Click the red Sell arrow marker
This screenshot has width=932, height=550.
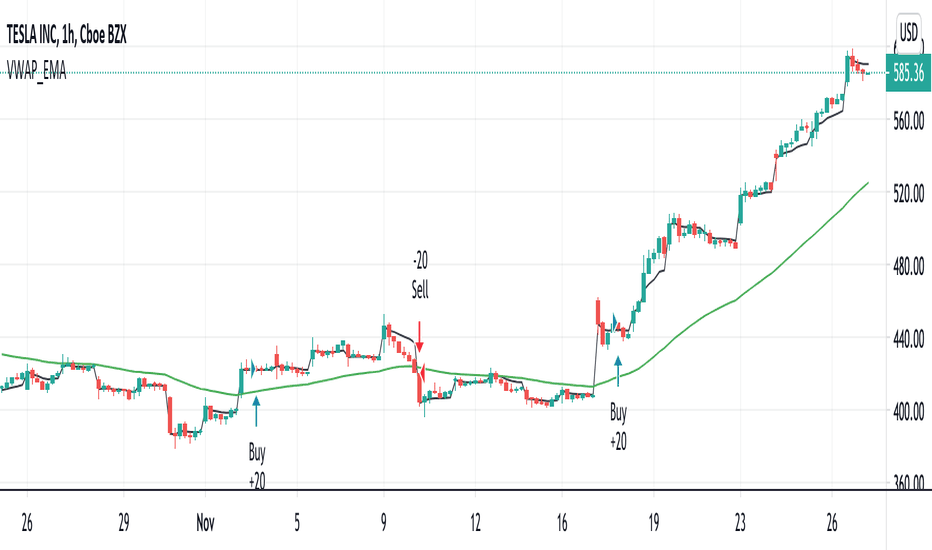[420, 337]
